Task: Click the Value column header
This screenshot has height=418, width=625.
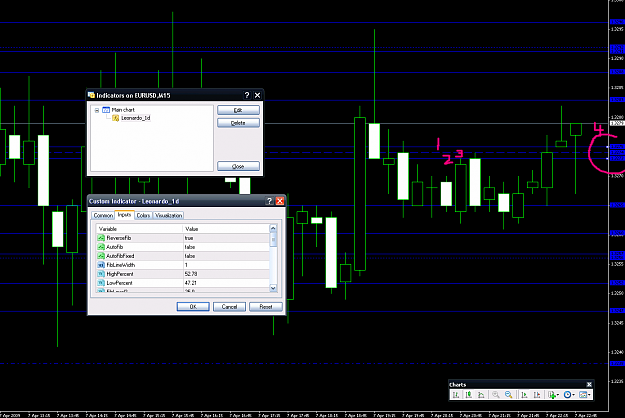Action: 226,229
